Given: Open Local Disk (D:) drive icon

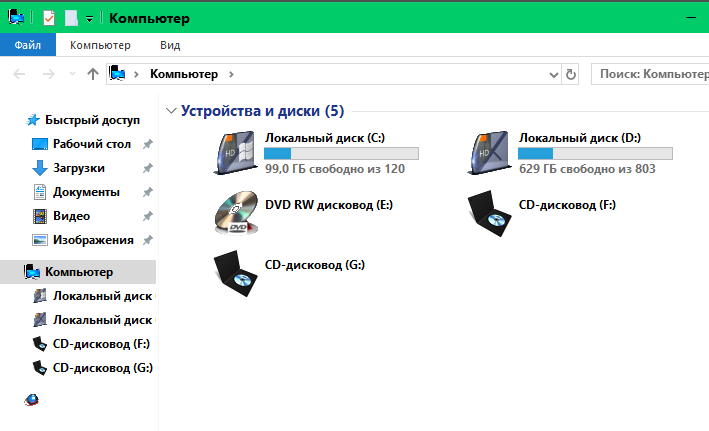Looking at the screenshot, I should (490, 153).
